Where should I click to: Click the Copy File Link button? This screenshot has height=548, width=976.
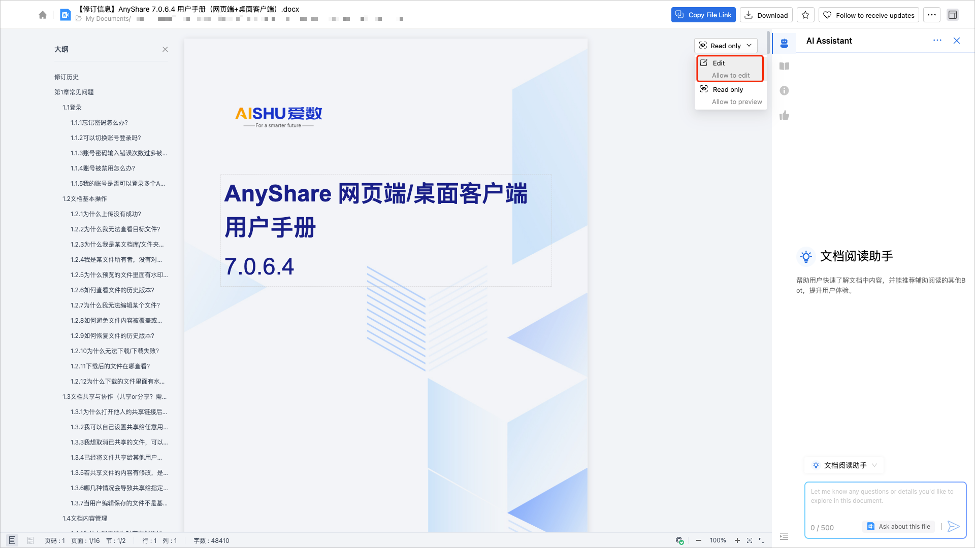pos(704,15)
